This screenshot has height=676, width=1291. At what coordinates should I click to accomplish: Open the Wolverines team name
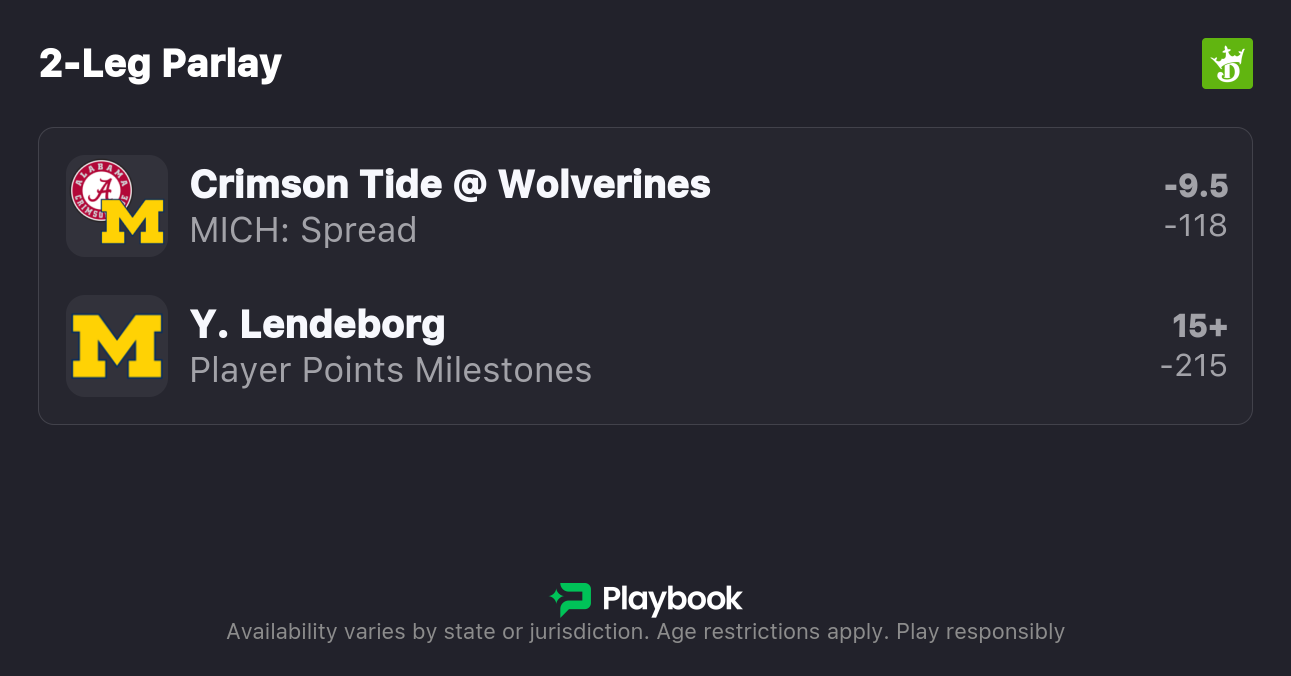[604, 184]
